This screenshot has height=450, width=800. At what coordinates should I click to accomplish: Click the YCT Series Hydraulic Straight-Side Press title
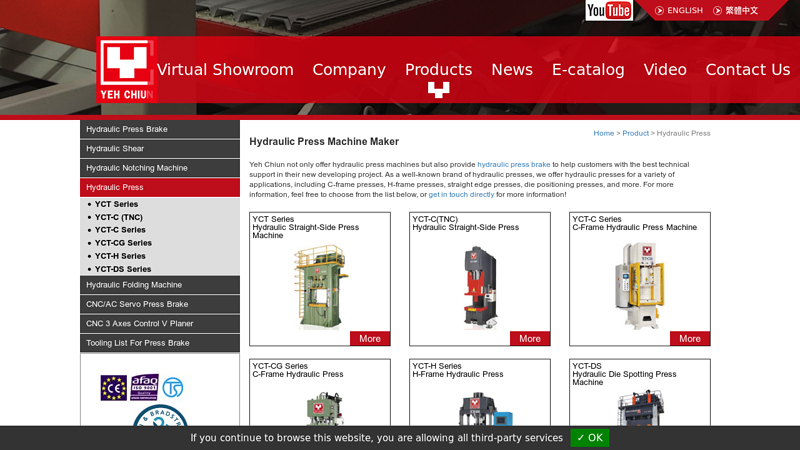coord(306,227)
